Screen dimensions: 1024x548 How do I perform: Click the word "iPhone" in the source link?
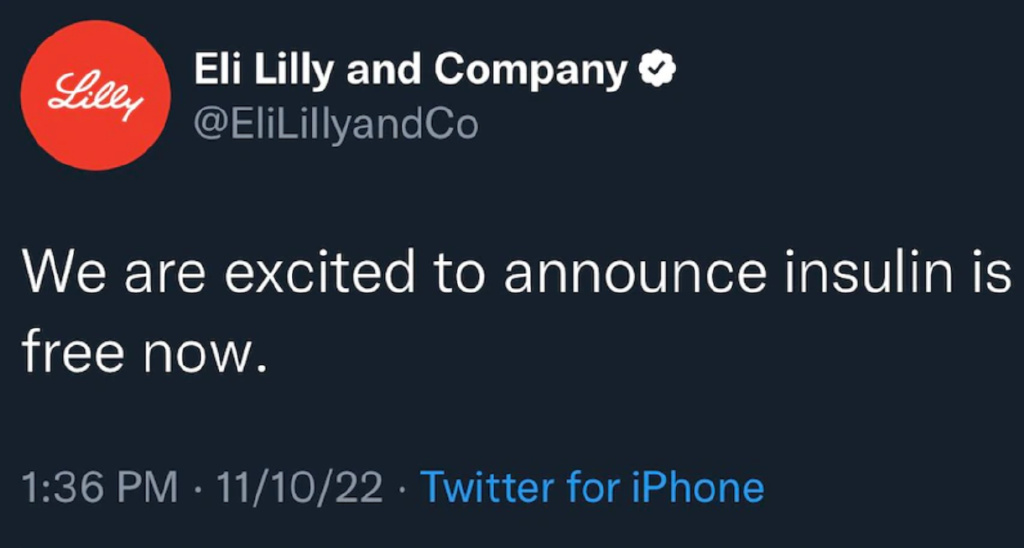(698, 488)
